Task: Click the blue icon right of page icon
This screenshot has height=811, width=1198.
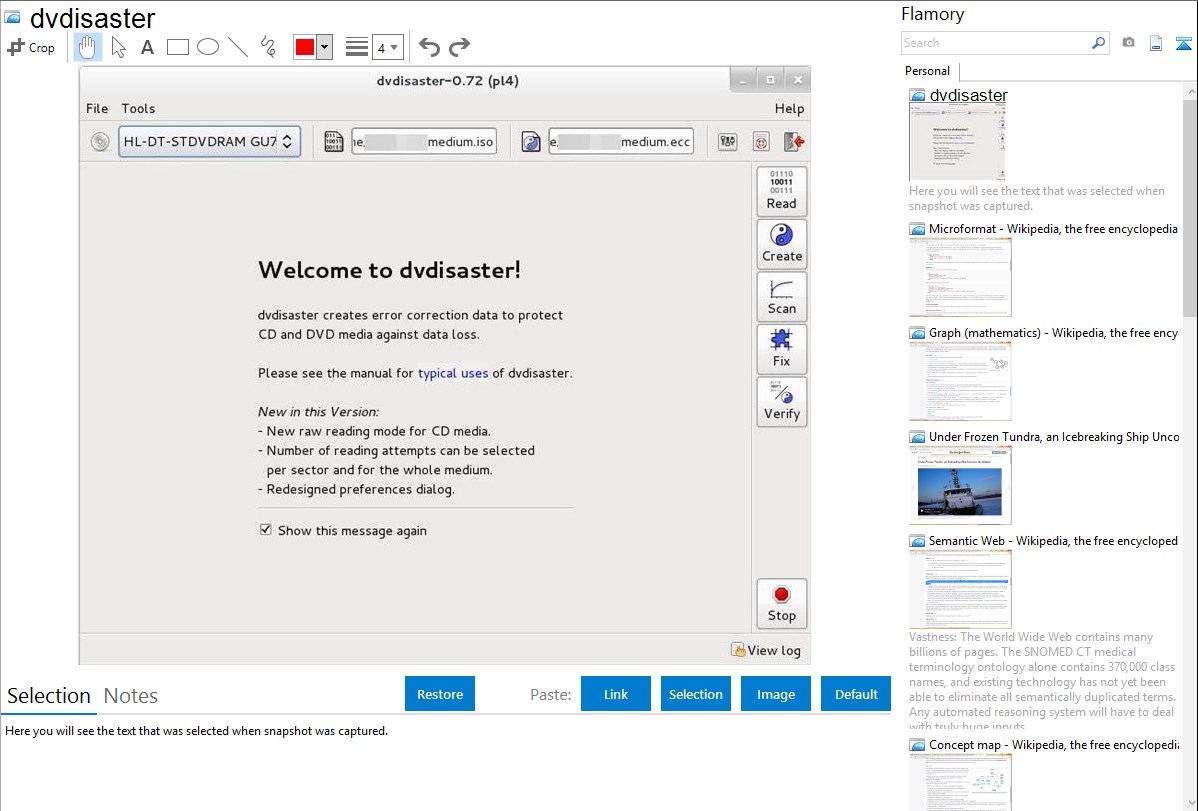Action: [1183, 43]
